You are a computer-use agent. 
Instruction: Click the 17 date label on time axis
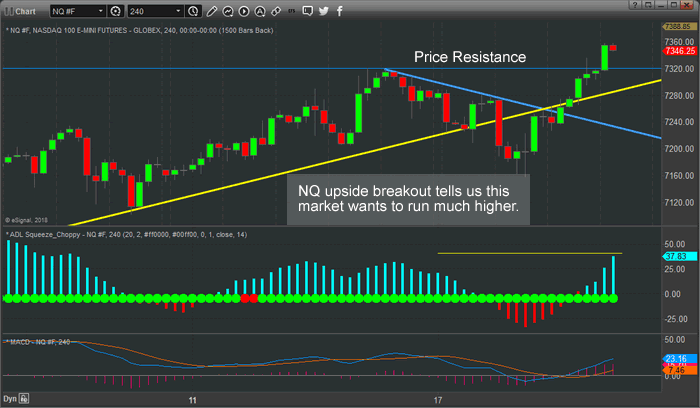tap(438, 400)
